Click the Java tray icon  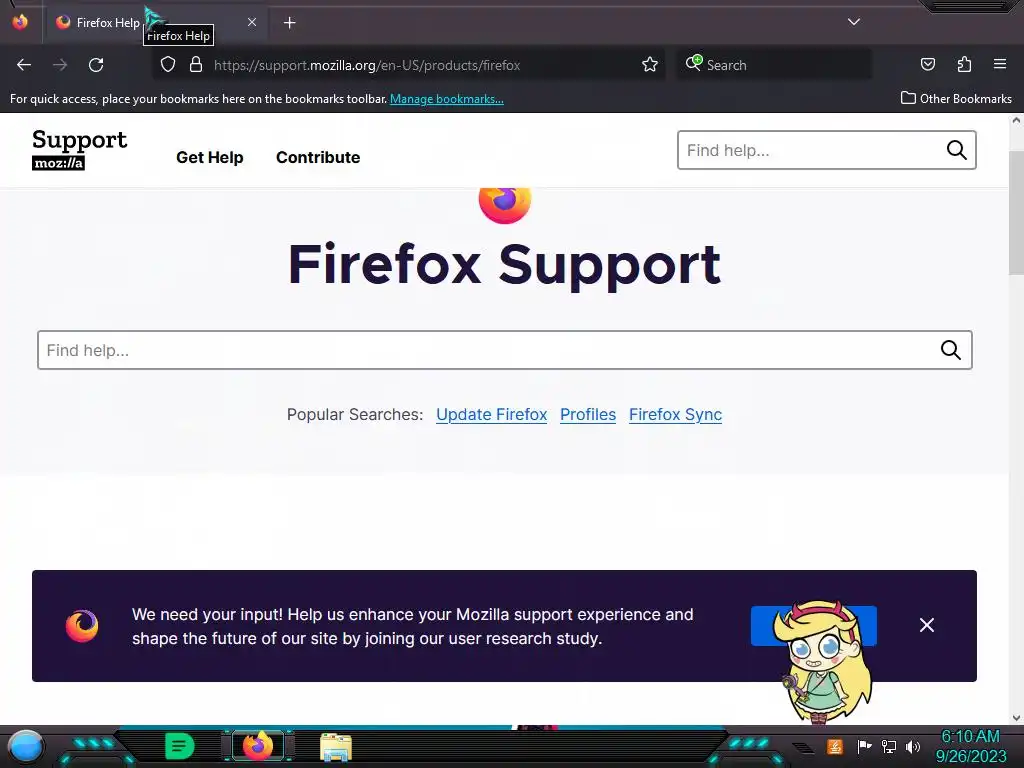pyautogui.click(x=834, y=746)
